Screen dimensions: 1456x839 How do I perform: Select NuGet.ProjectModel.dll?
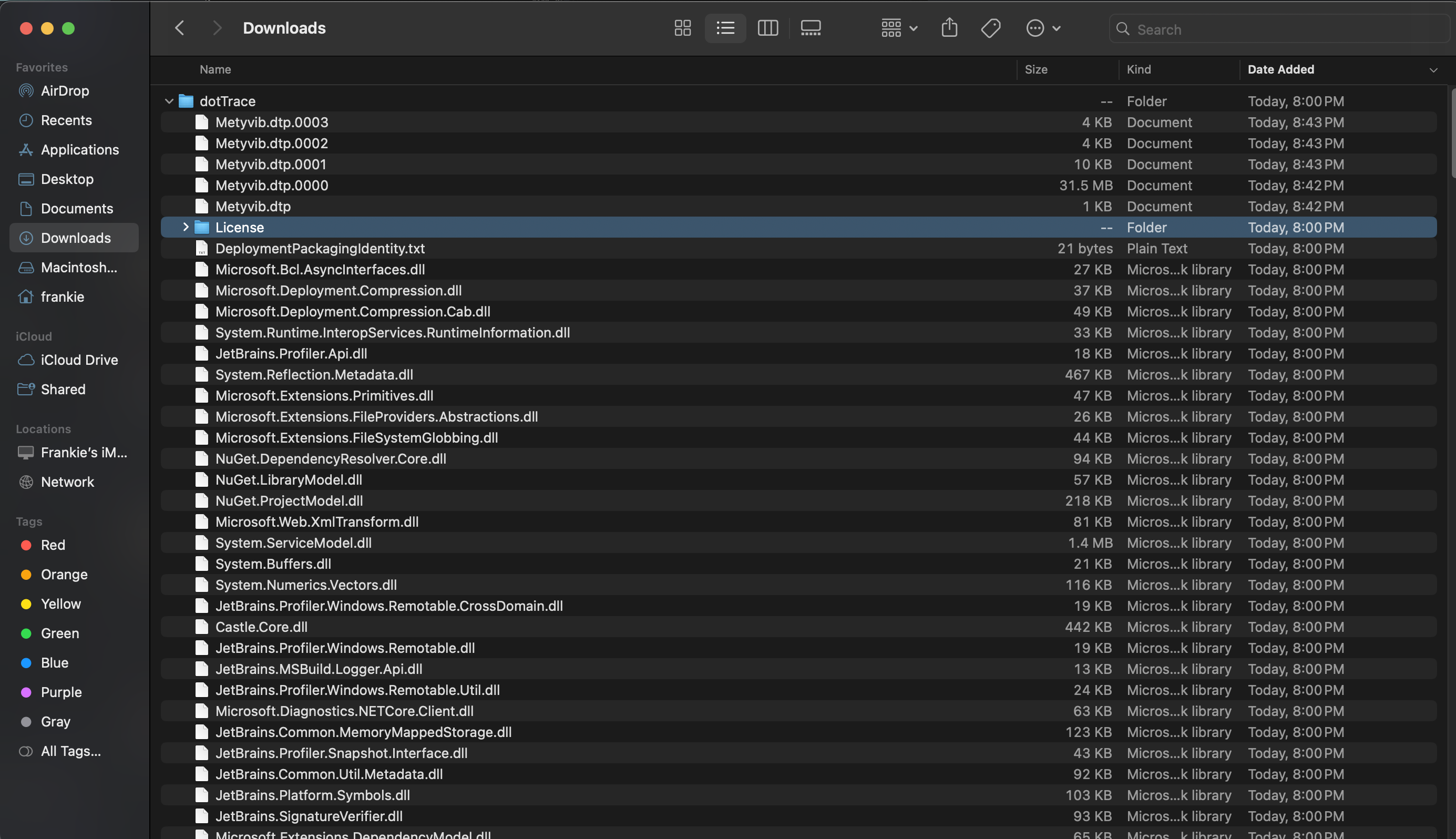click(x=798, y=501)
